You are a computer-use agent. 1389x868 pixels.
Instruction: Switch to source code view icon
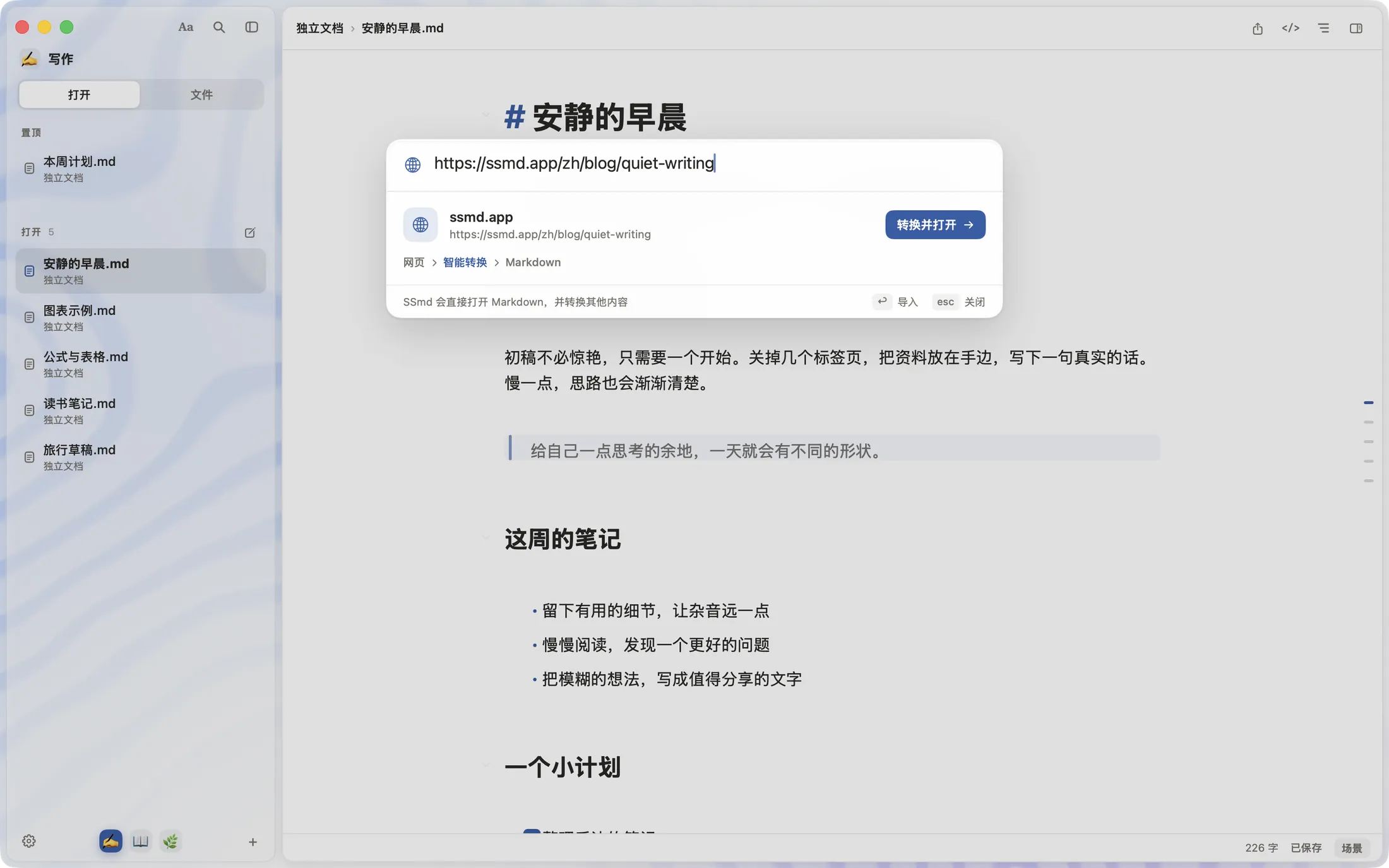1290,28
